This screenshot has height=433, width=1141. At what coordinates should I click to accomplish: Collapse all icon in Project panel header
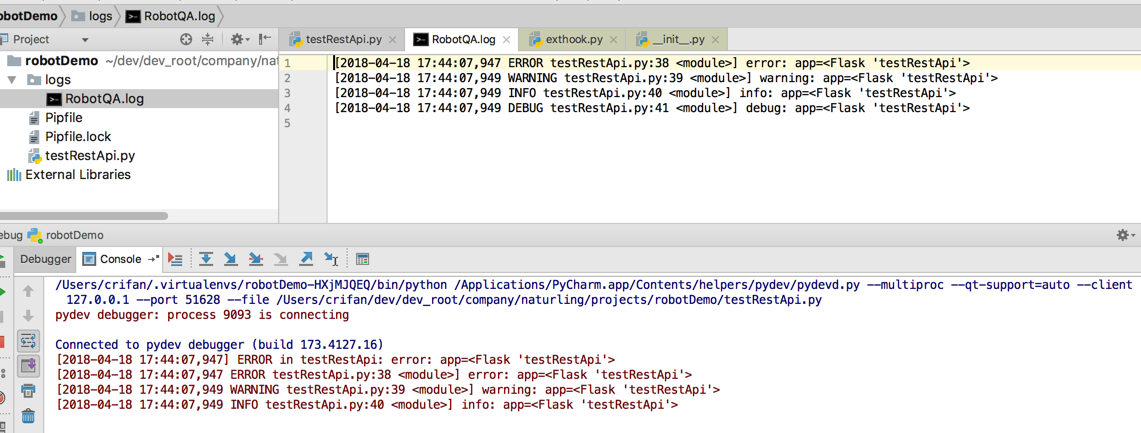click(x=208, y=39)
